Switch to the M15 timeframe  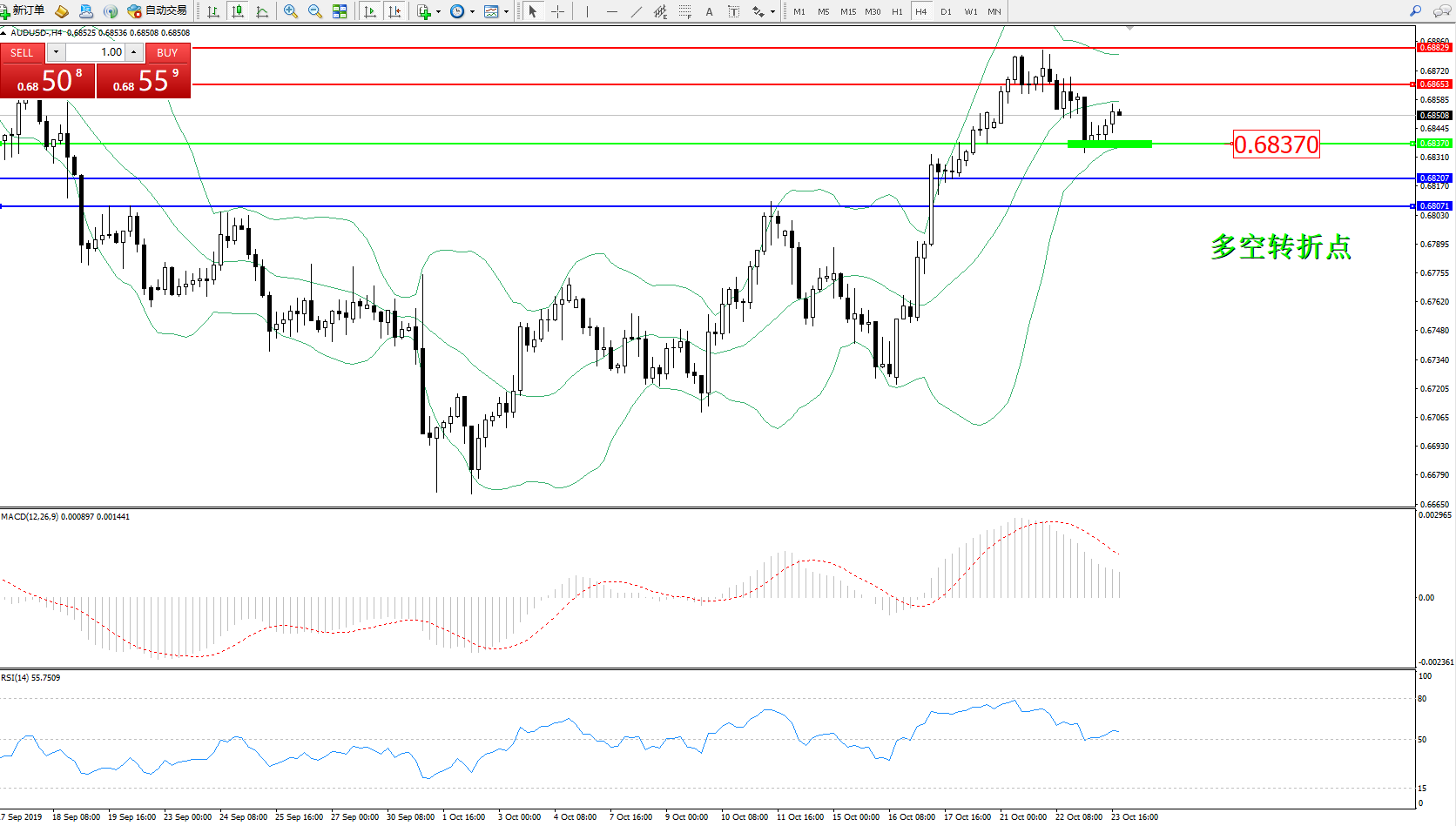click(x=847, y=11)
